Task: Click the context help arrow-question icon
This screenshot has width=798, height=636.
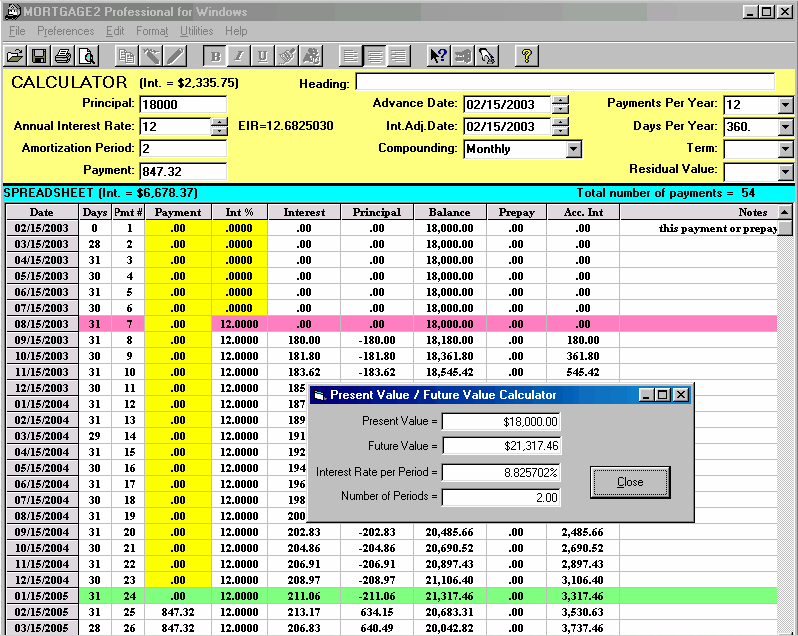Action: [x=438, y=56]
